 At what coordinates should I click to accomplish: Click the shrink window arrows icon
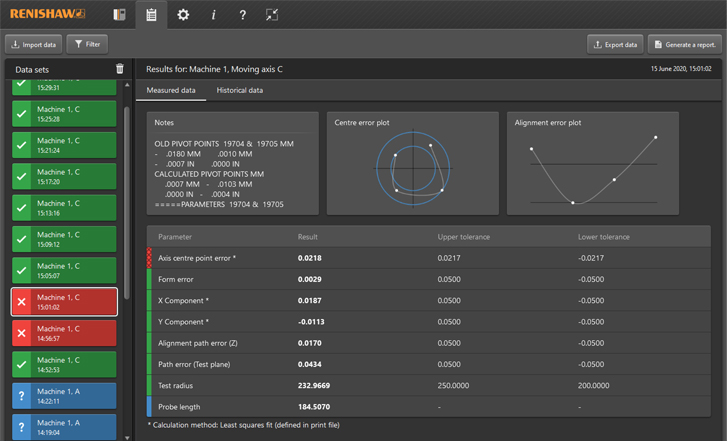(273, 15)
